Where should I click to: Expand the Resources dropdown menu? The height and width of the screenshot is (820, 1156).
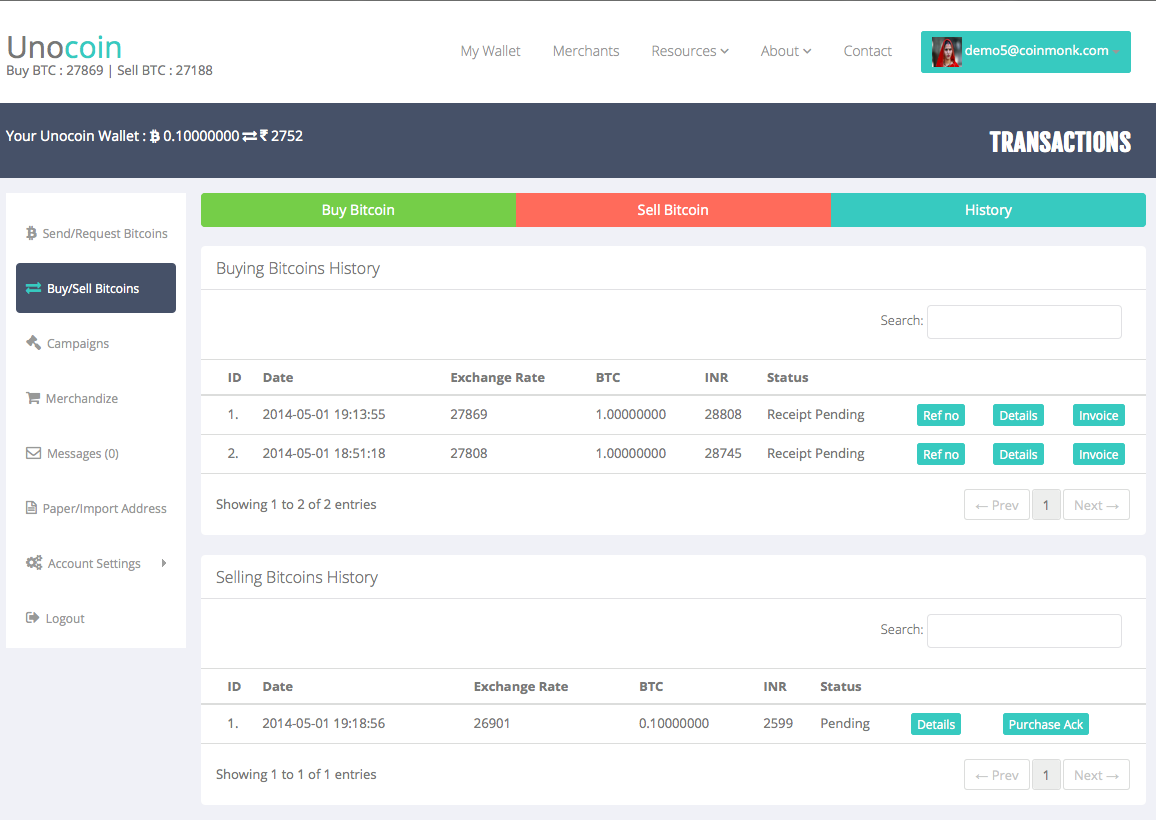690,51
